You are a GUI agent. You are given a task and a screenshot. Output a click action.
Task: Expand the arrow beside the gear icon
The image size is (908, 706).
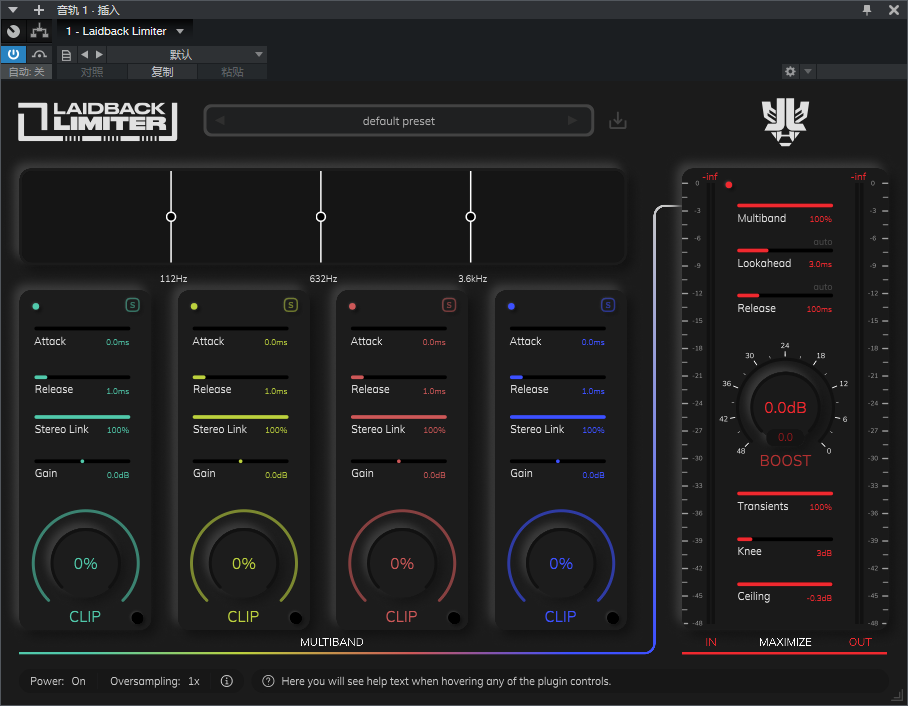pos(808,71)
